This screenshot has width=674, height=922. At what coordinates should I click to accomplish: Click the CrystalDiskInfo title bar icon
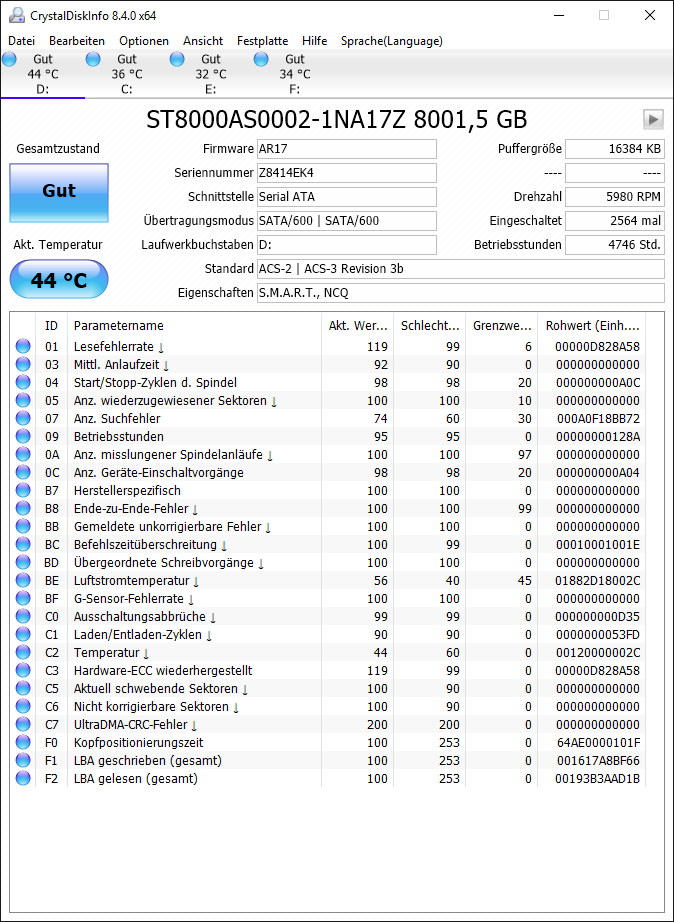click(x=18, y=15)
